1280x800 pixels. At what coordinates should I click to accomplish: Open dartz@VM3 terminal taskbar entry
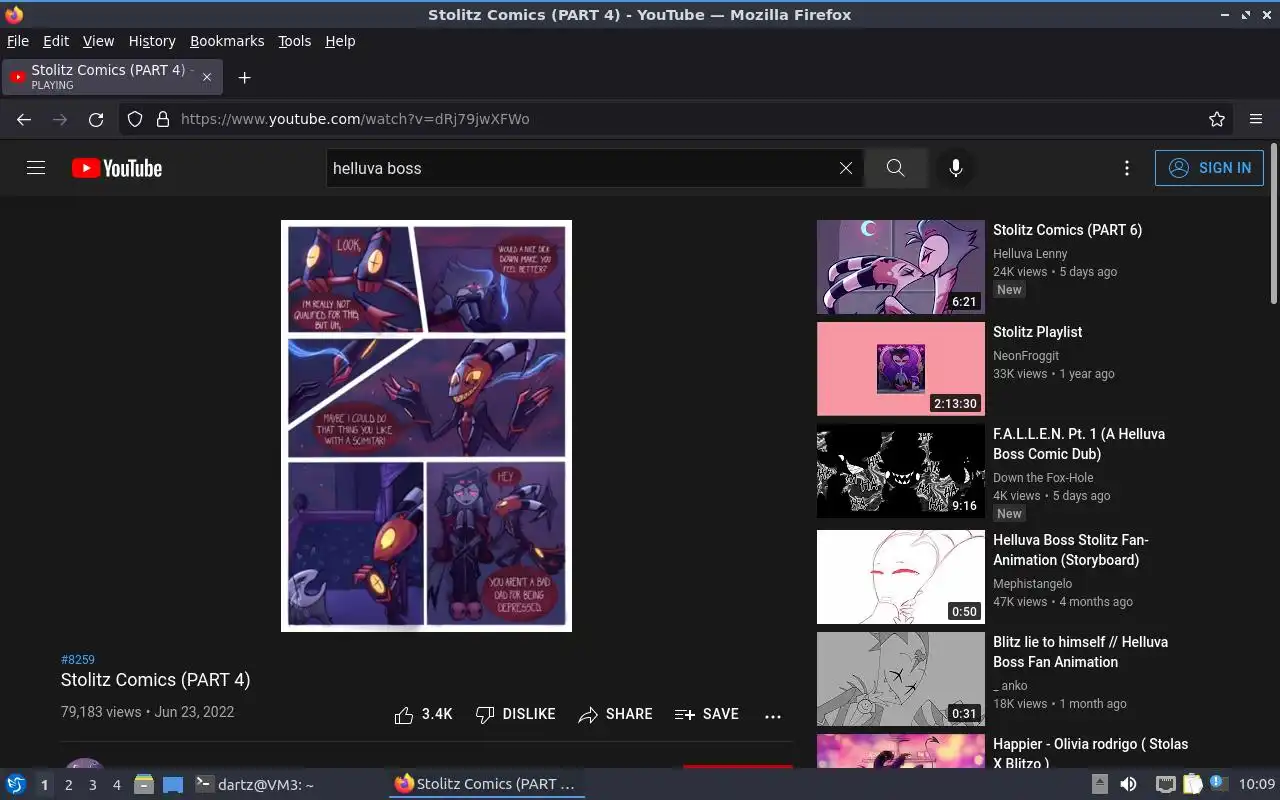coord(255,785)
